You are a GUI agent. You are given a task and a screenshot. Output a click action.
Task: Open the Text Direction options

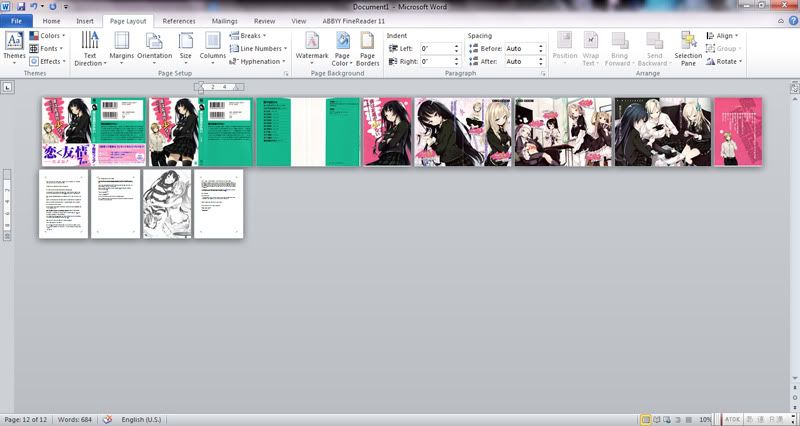90,48
